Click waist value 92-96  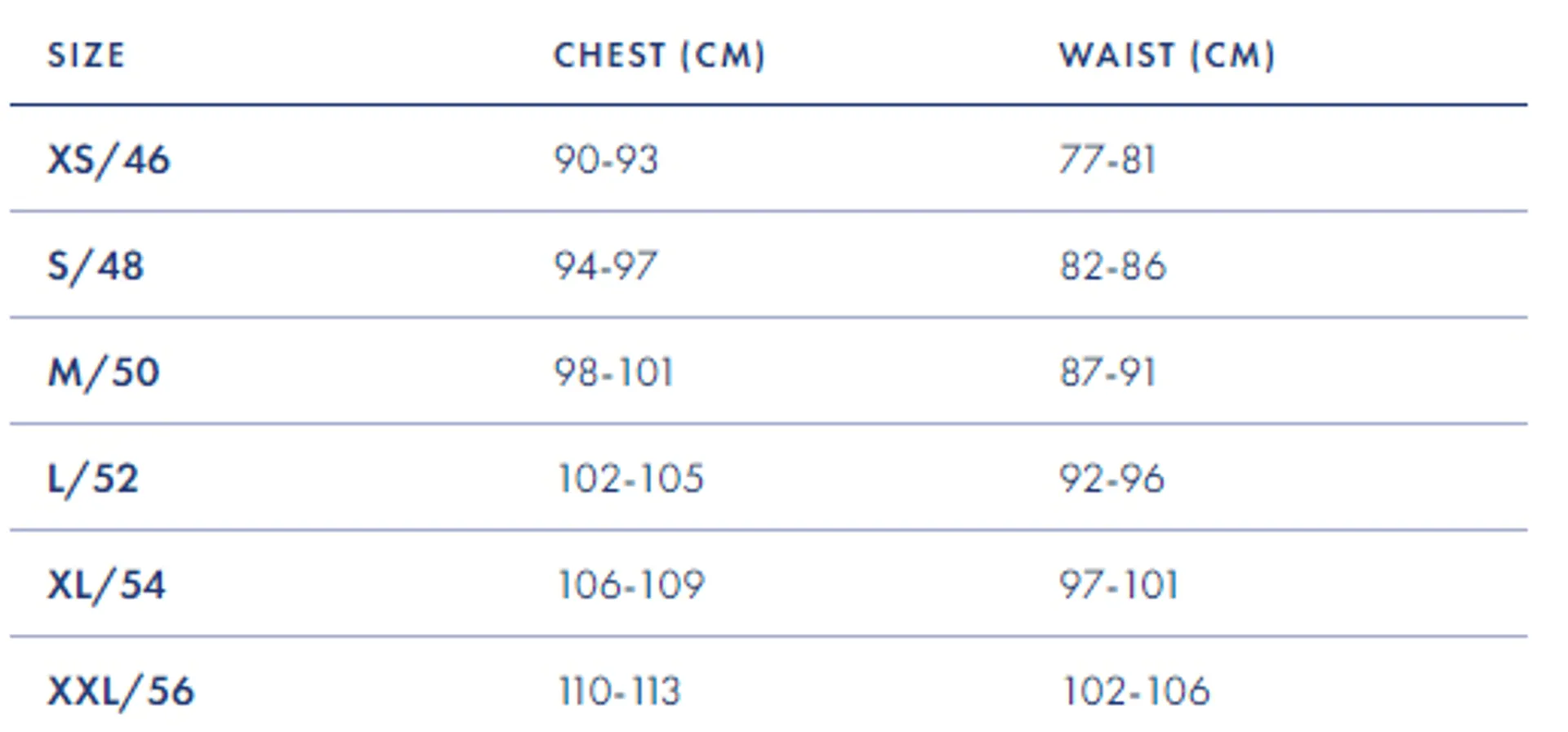1112,479
